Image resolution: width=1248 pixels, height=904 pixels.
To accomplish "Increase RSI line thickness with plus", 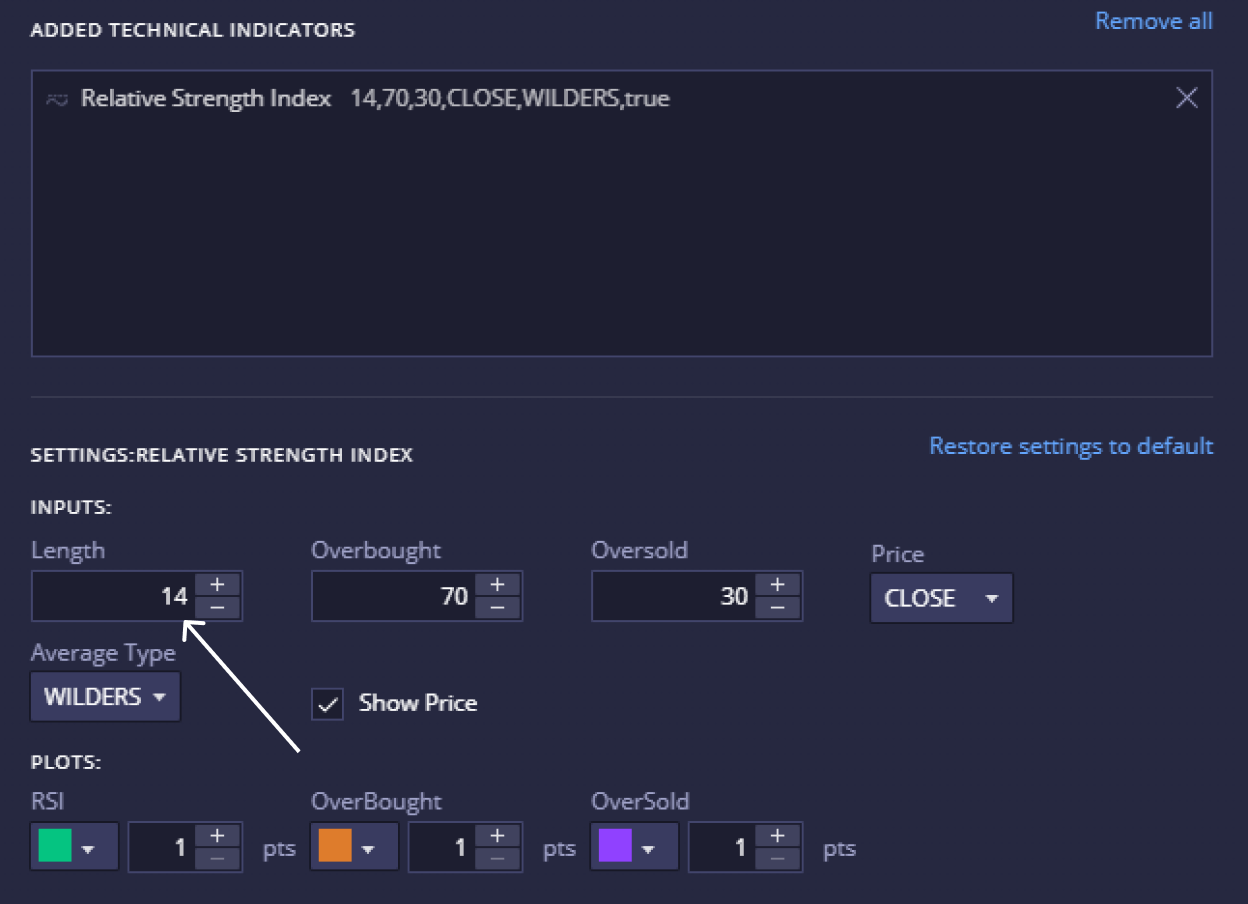I will point(218,836).
